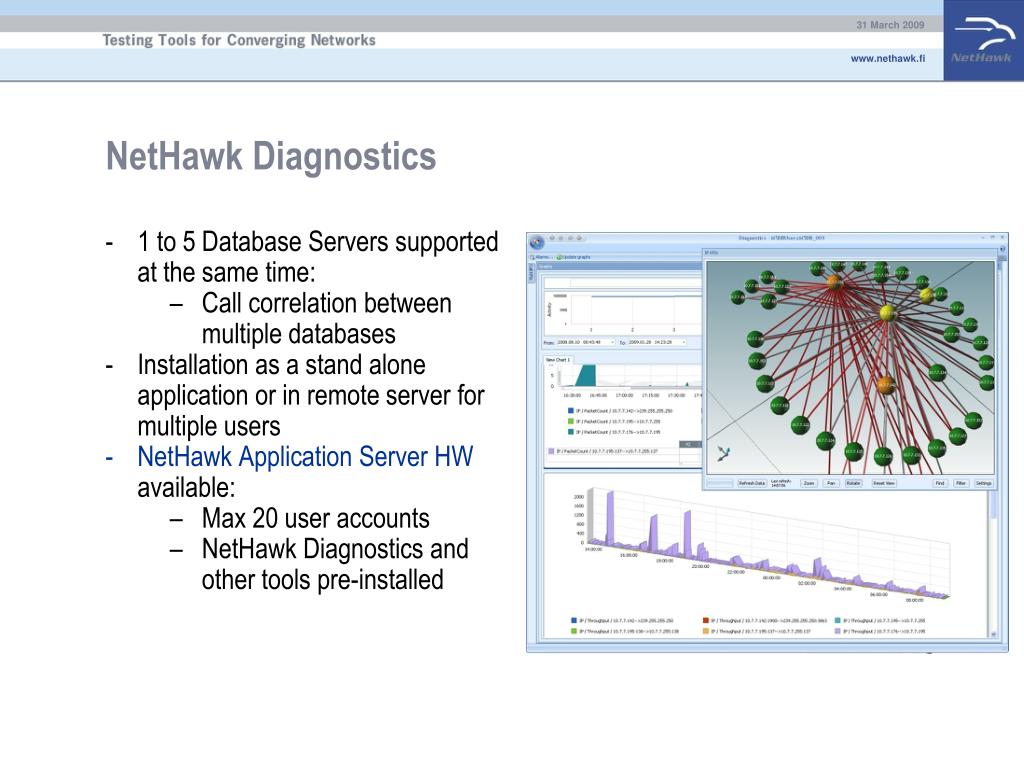This screenshot has height=768, width=1024.
Task: Click the Settings button in IP view
Action: click(x=984, y=483)
